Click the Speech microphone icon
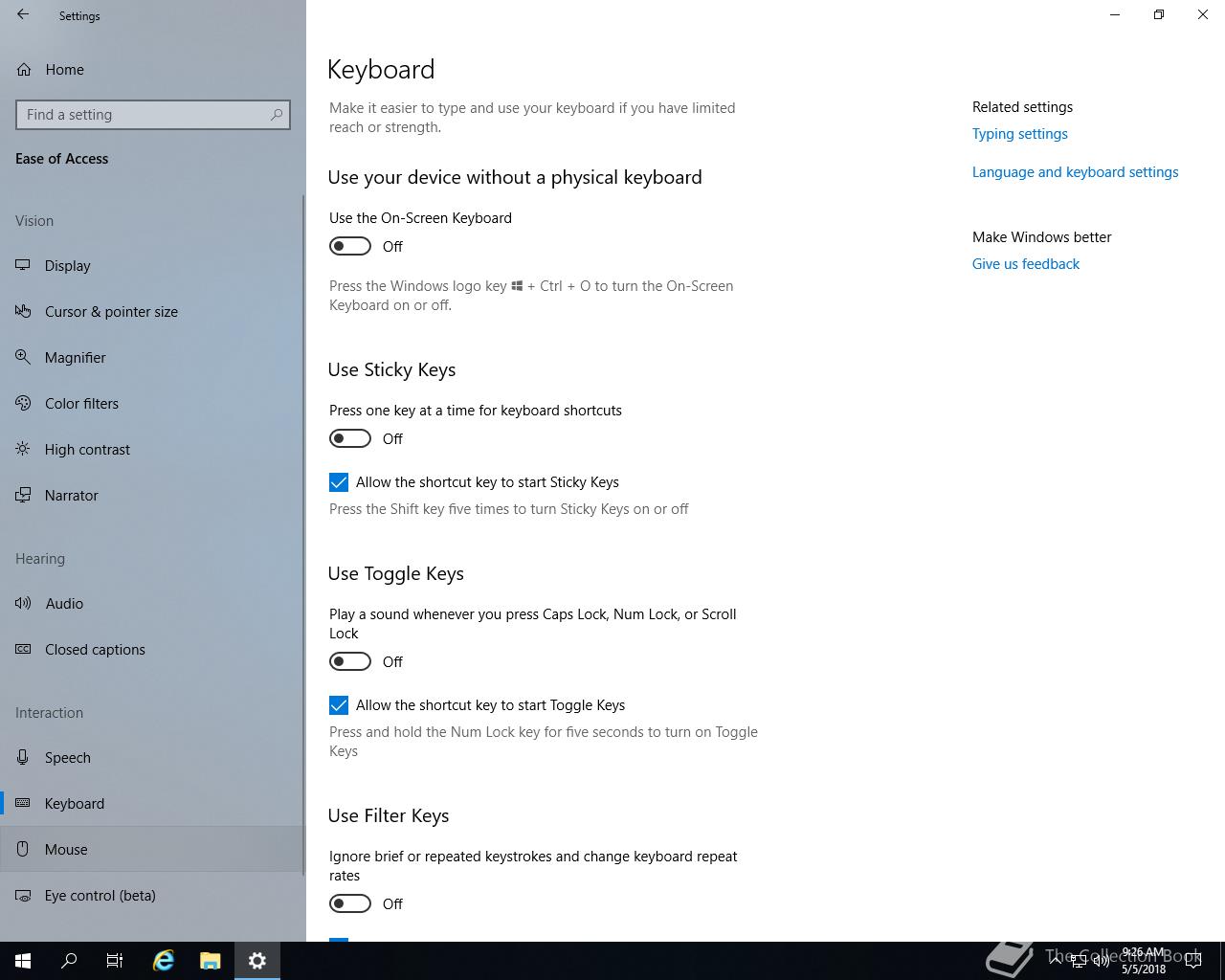The image size is (1225, 980). tap(23, 757)
